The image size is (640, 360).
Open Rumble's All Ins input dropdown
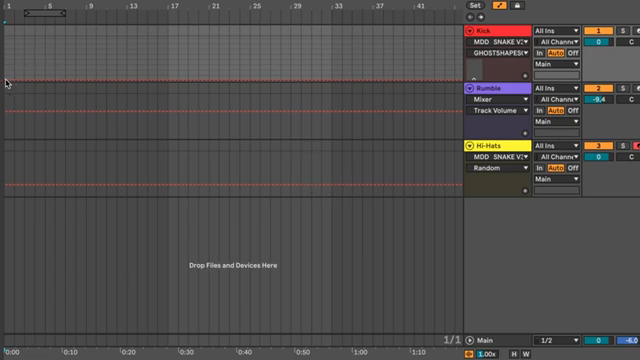tap(557, 88)
